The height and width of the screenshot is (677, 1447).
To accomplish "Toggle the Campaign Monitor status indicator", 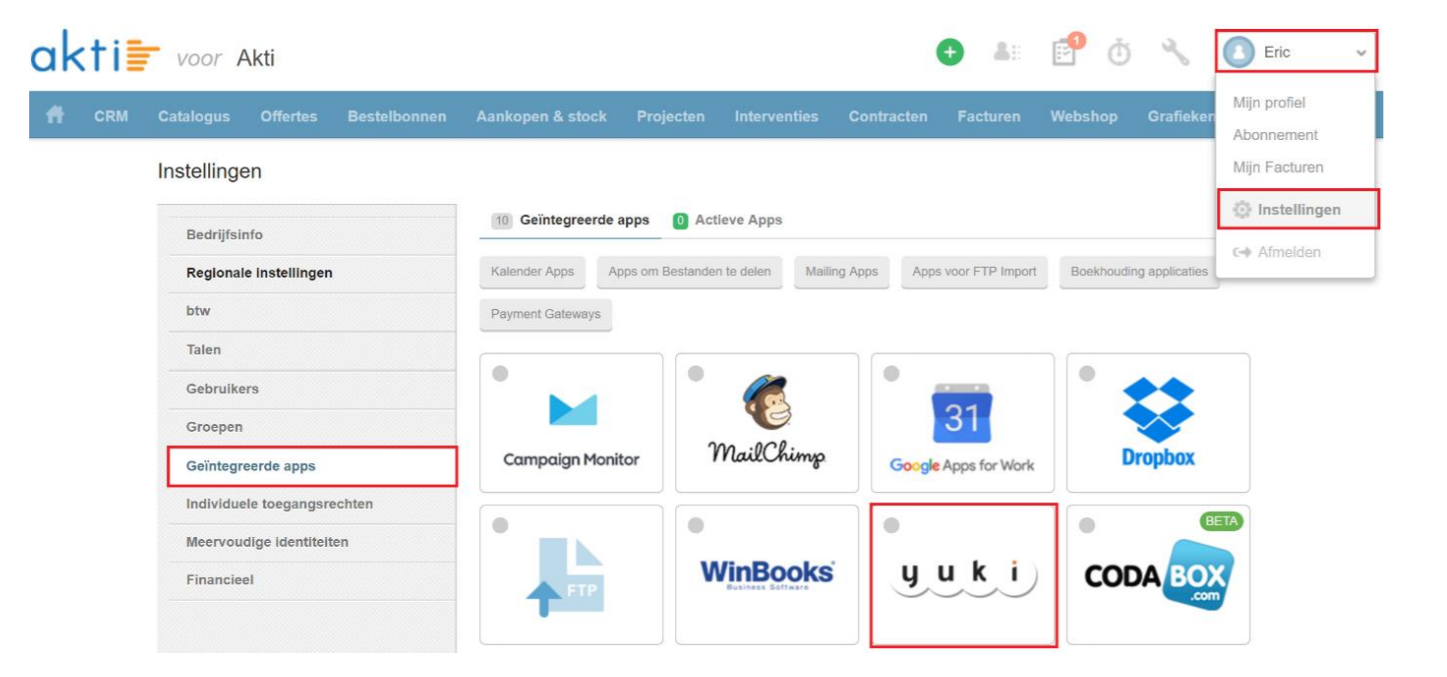I will coord(500,373).
